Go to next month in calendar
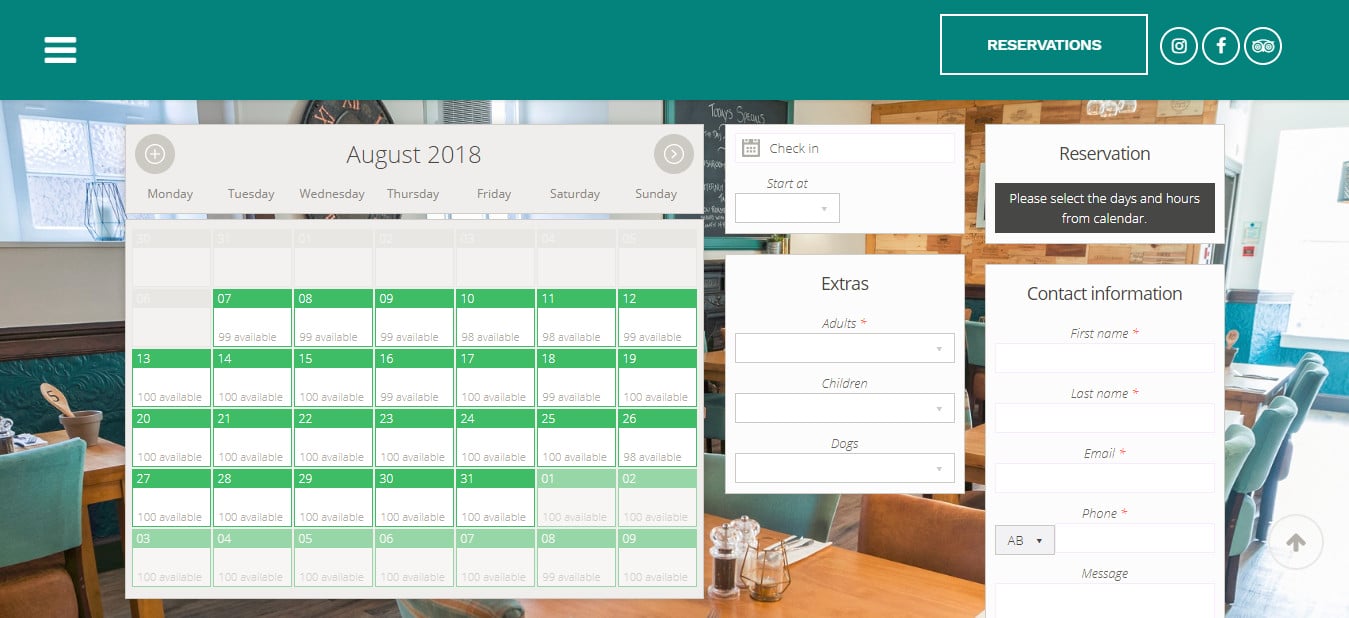Viewport: 1349px width, 618px height. pyautogui.click(x=674, y=154)
